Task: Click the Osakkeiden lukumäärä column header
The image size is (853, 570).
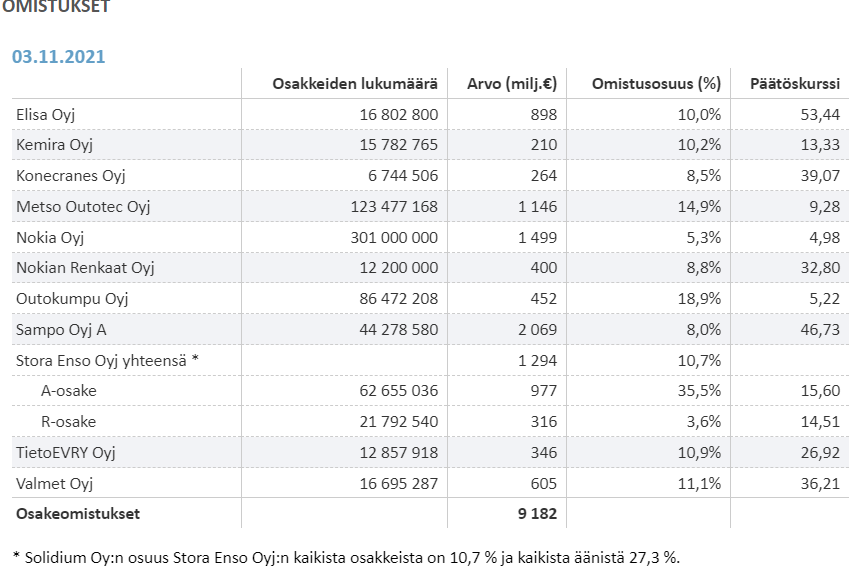Action: pyautogui.click(x=355, y=83)
